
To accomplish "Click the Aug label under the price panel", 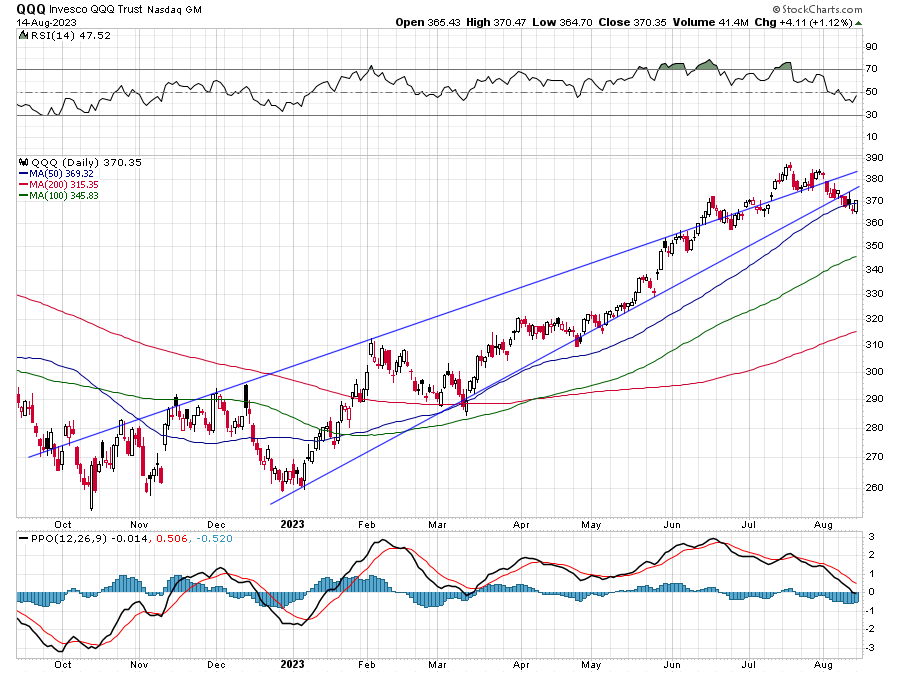I will tap(824, 524).
